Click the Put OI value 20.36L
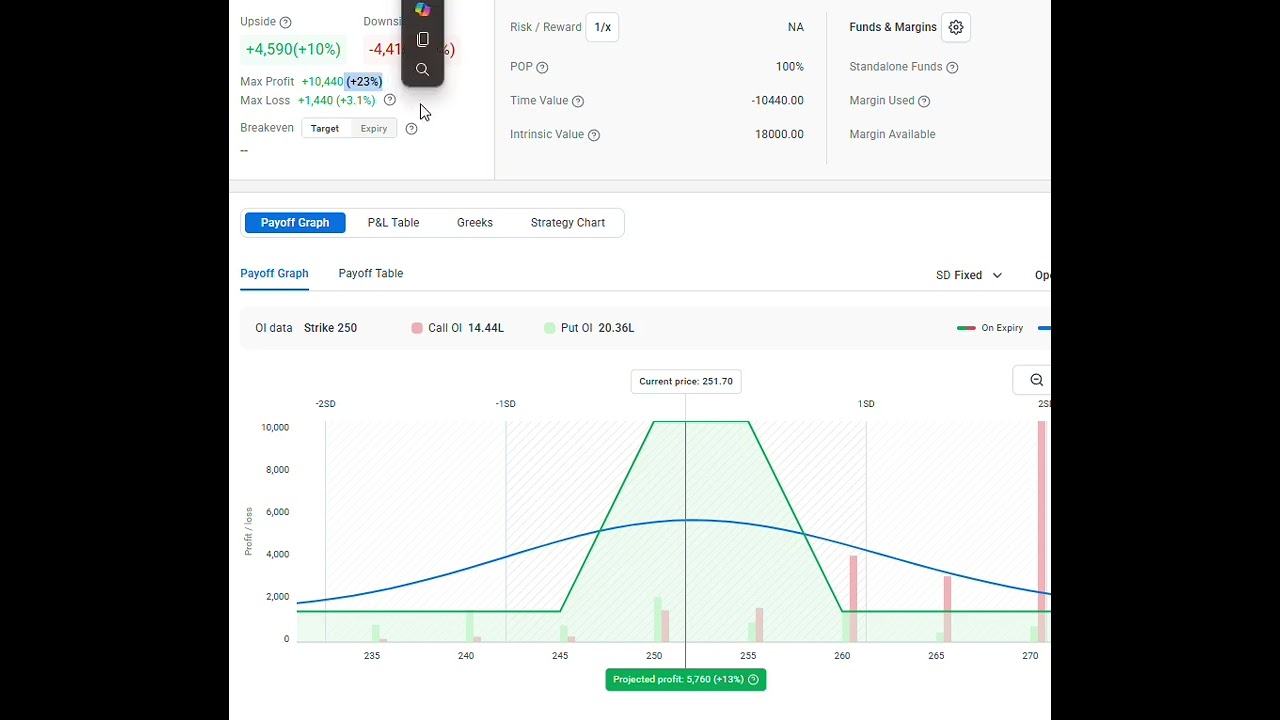This screenshot has height=720, width=1280. coord(616,328)
